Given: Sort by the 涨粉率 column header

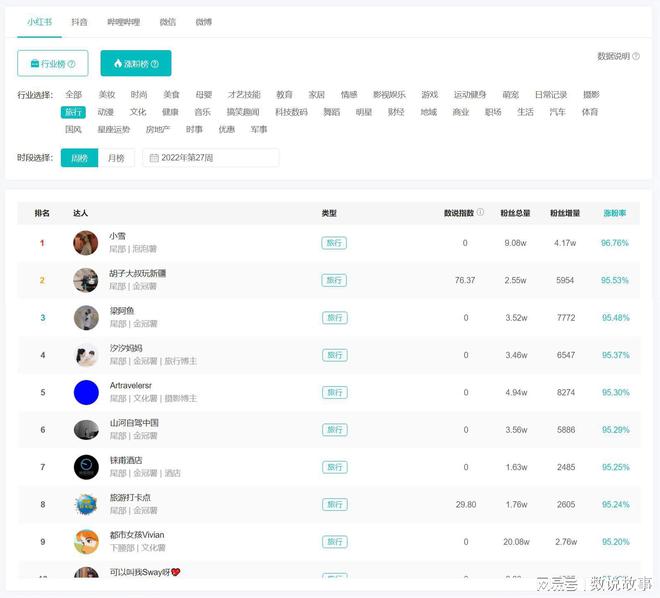Looking at the screenshot, I should (615, 213).
